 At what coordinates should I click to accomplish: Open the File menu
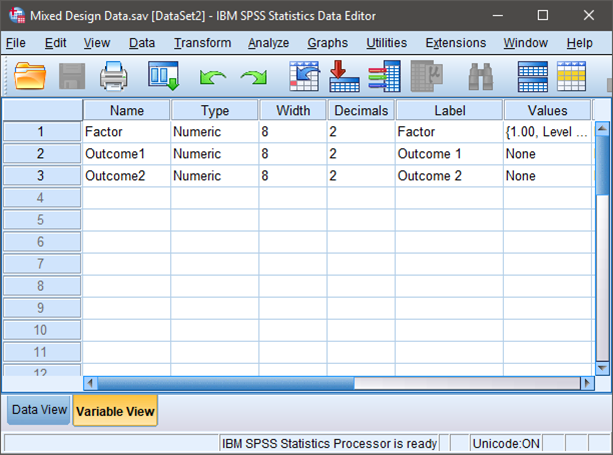click(x=16, y=43)
